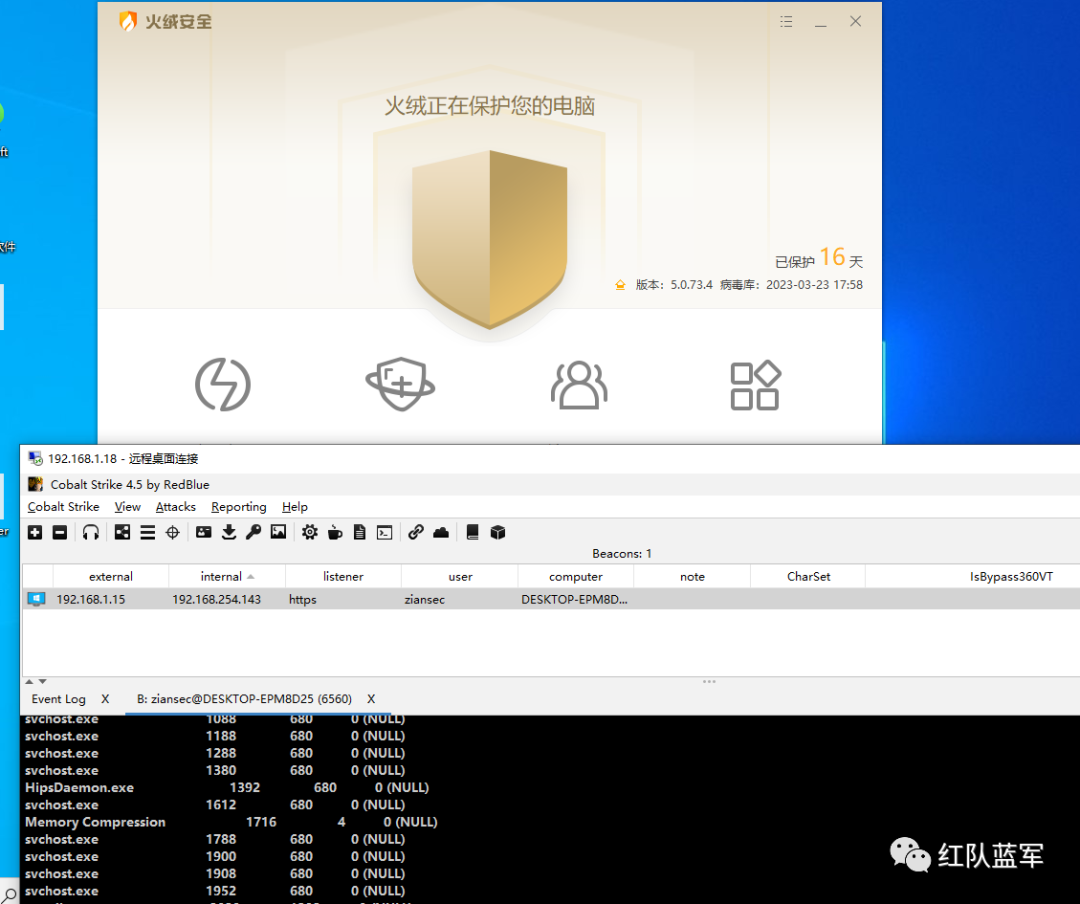Click Huorong version 5.0.73.4 text
Viewport: 1080px width, 904px height.
click(x=674, y=285)
